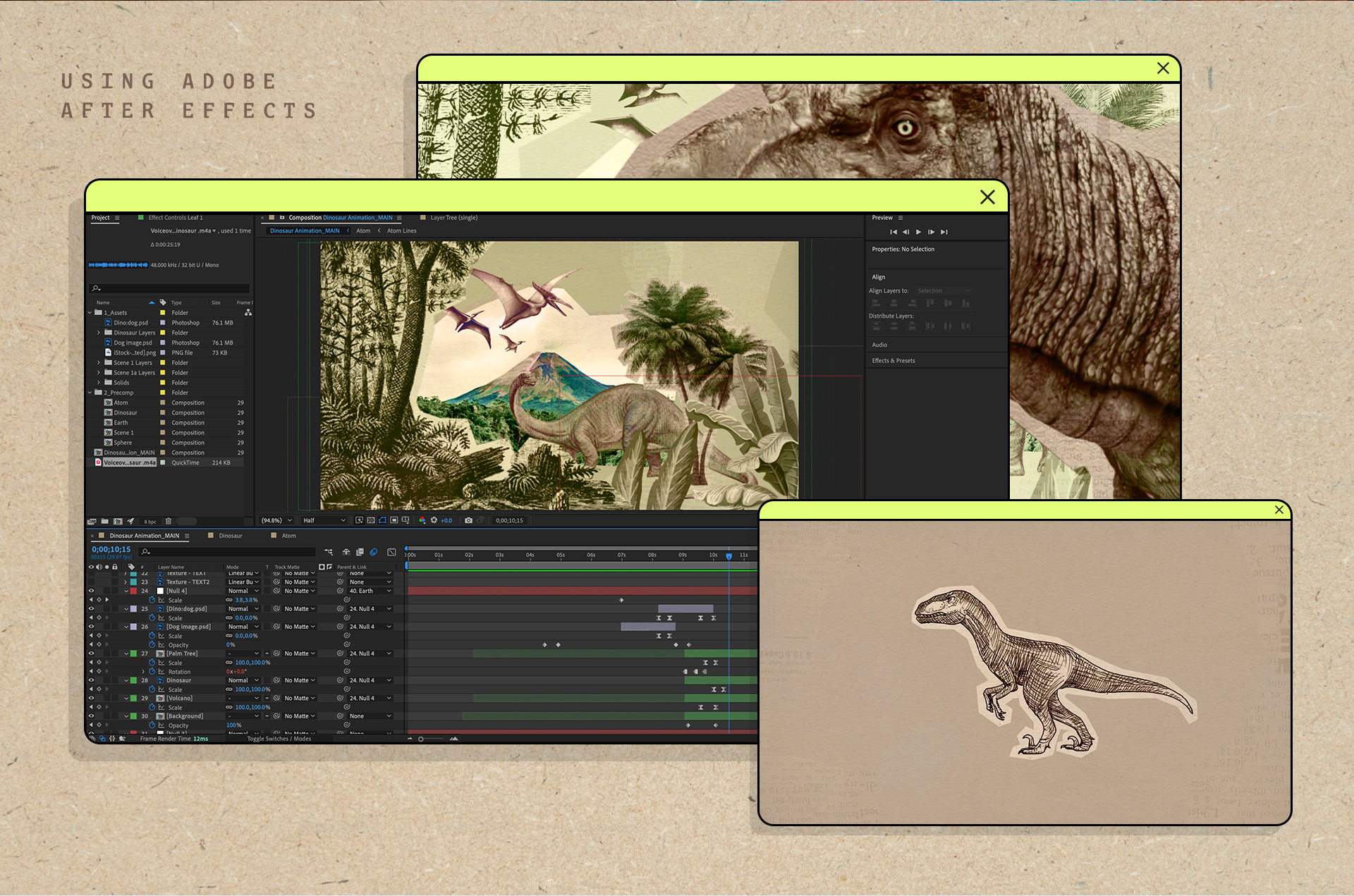
Task: Open the Half resolution dropdown
Action: 324,520
